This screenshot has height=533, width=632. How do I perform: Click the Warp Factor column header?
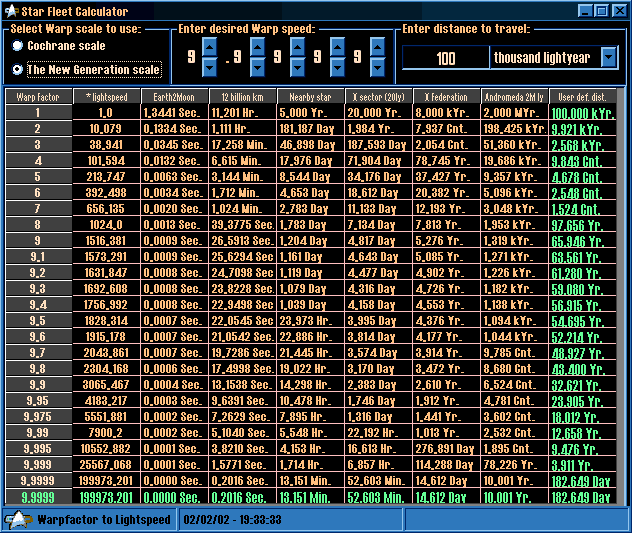37,97
